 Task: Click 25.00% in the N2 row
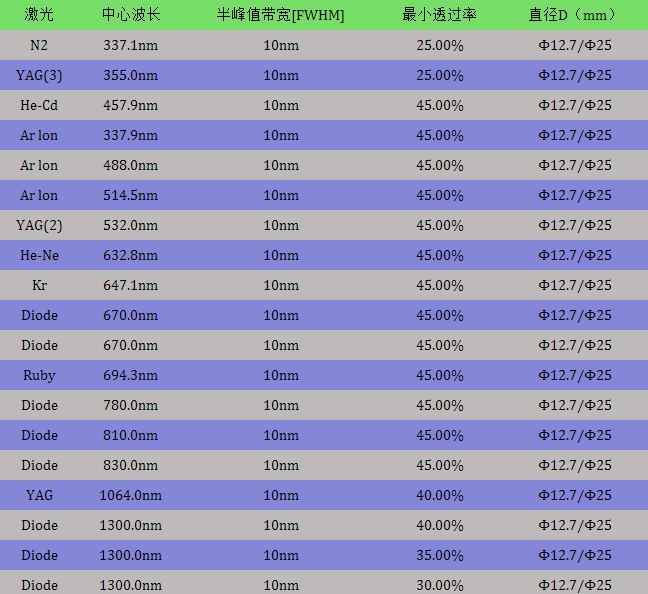point(440,45)
